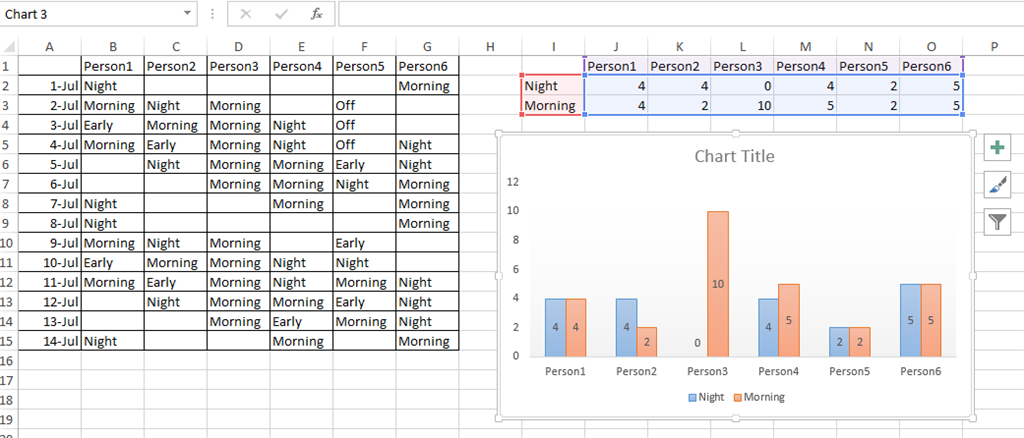The width and height of the screenshot is (1024, 438).
Task: Select the Person1 blue Night bar
Action: coord(555,328)
